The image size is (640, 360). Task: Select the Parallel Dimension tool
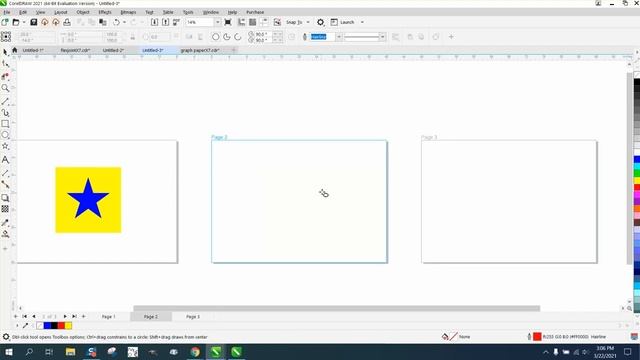(5, 173)
